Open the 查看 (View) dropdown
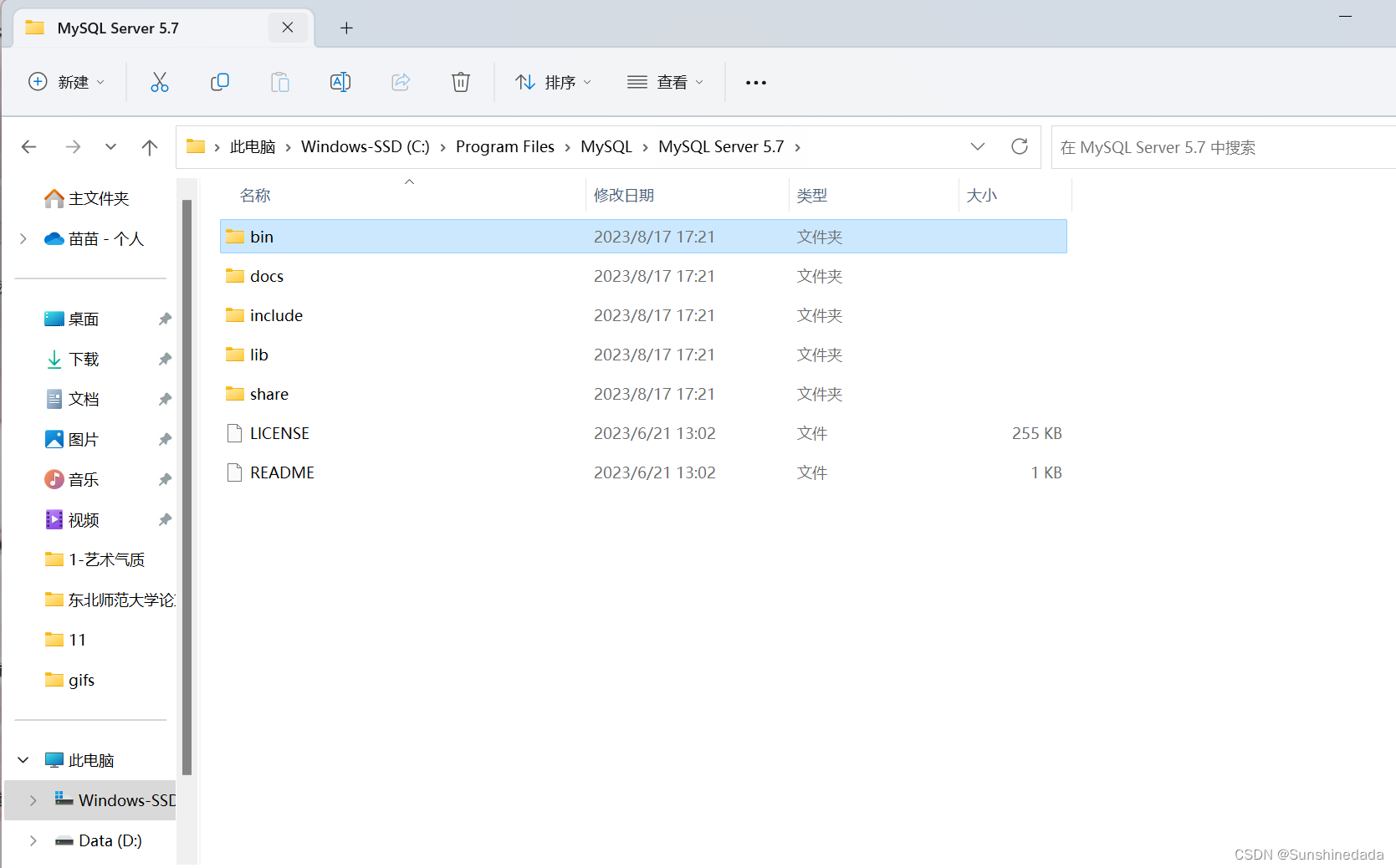This screenshot has width=1396, height=868. (x=665, y=82)
